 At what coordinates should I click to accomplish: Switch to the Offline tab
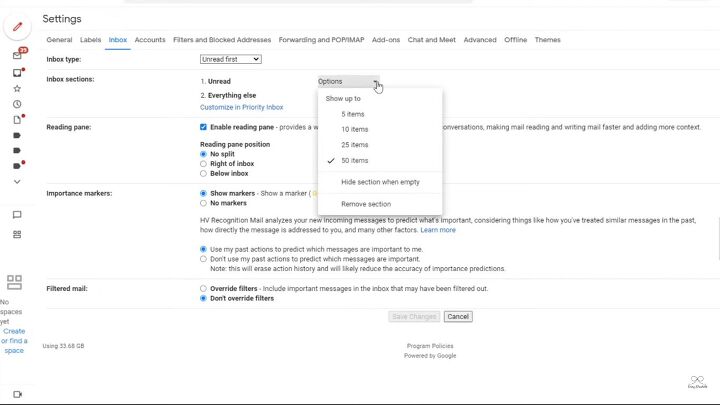pos(515,40)
